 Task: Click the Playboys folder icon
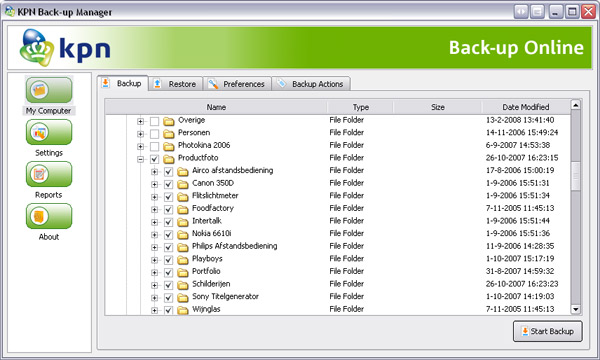click(183, 260)
